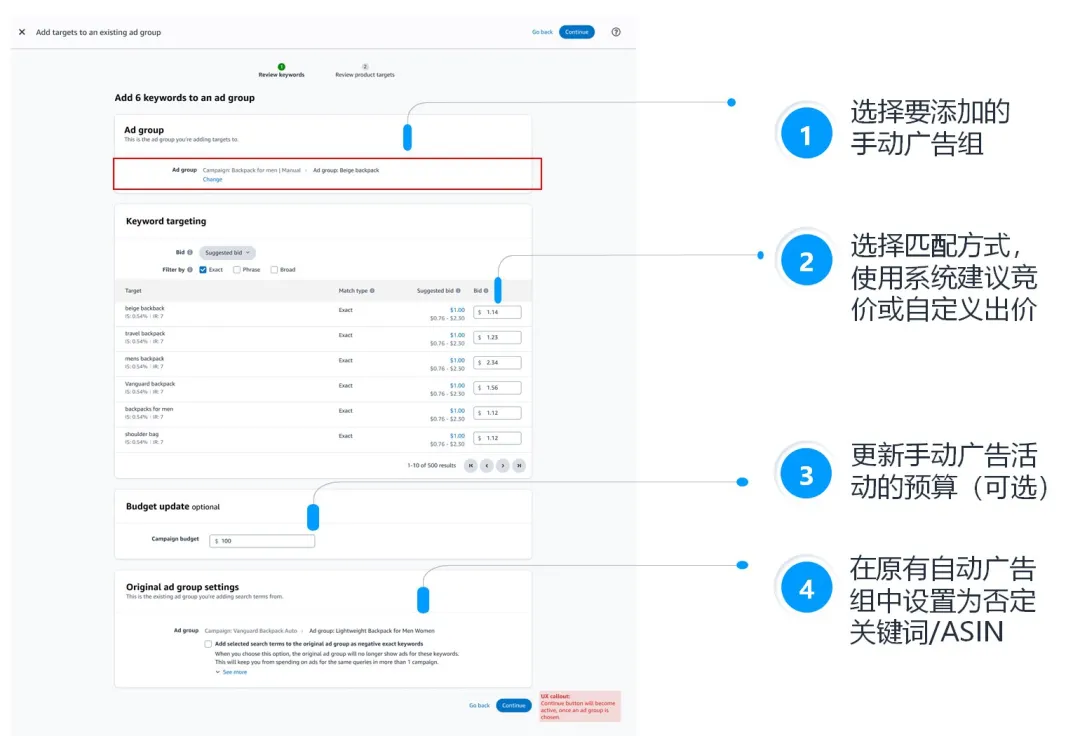
Task: Check the Broad filter checkbox
Action: point(274,270)
